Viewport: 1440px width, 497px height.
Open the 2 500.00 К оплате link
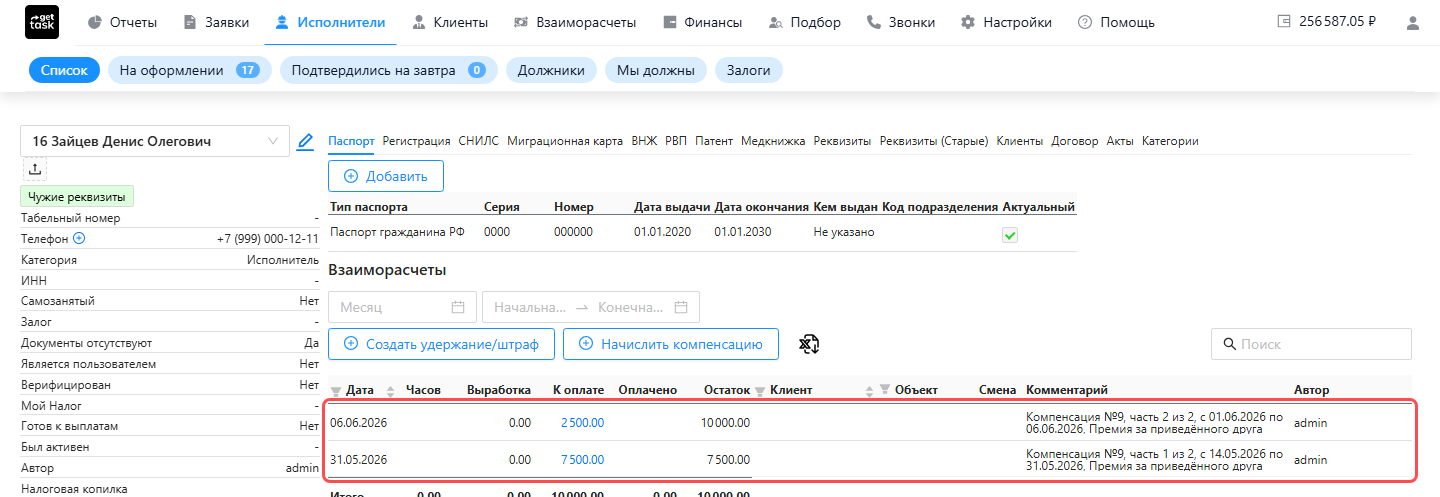tap(582, 423)
